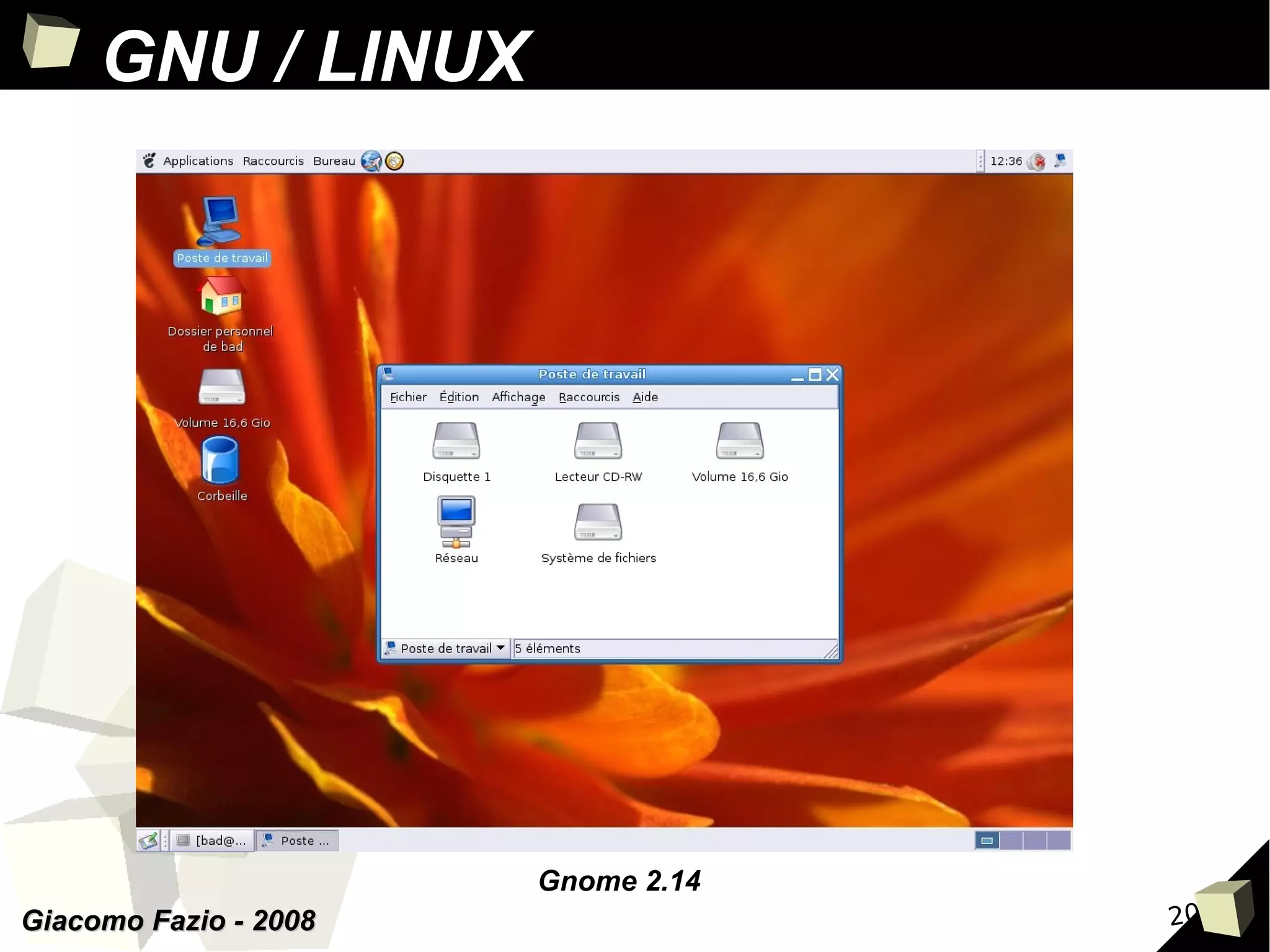Click window menu icon in title bar
1270x952 pixels.
point(389,374)
